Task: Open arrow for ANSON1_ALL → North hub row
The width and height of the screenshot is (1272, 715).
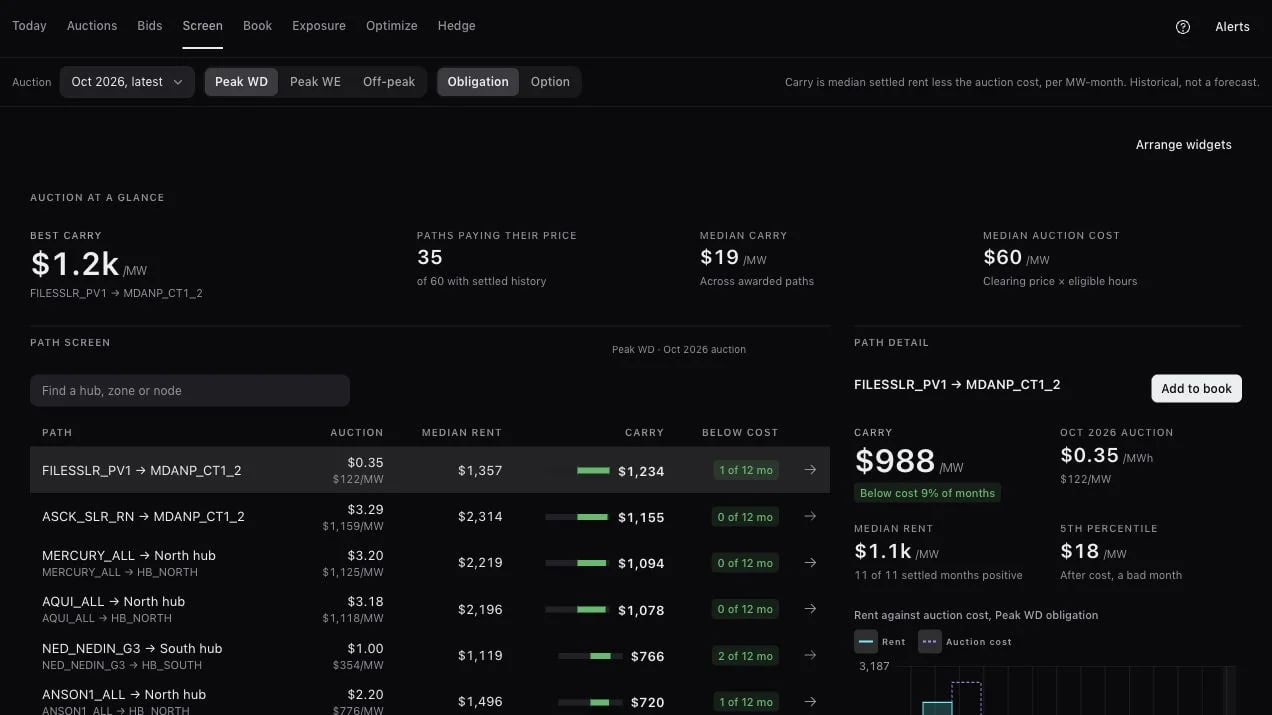Action: coord(810,702)
